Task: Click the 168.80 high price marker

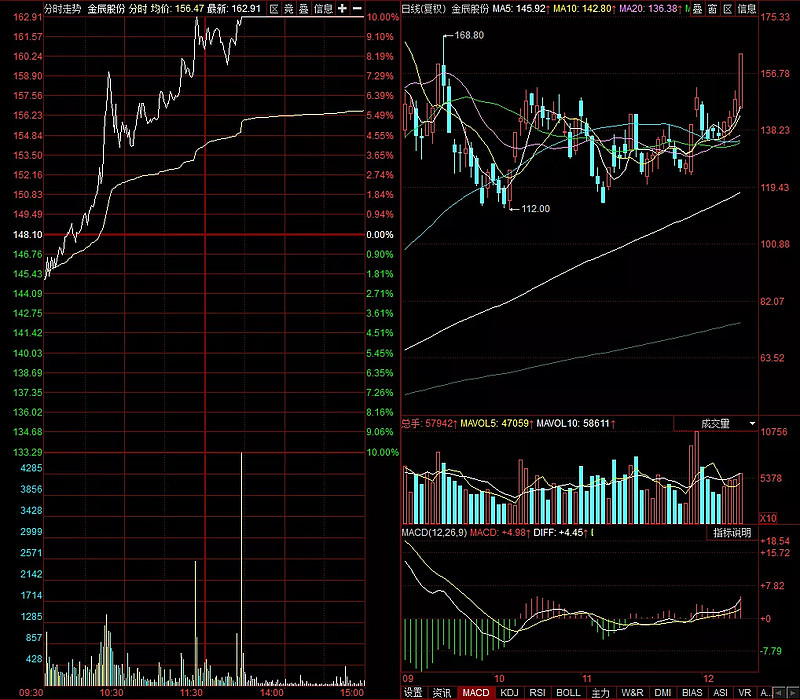Action: 469,35
